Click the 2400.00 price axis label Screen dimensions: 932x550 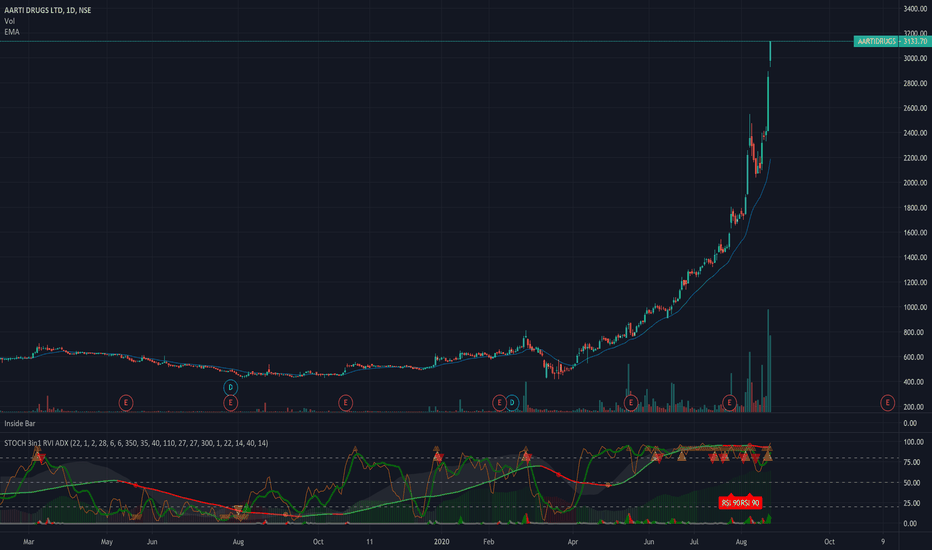915,133
